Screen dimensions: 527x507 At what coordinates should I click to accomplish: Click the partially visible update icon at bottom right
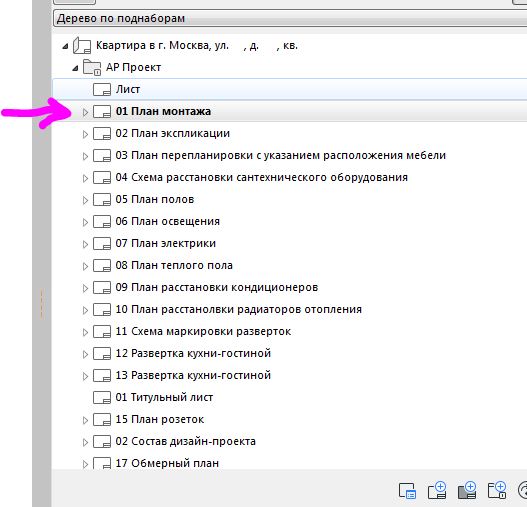(523, 490)
